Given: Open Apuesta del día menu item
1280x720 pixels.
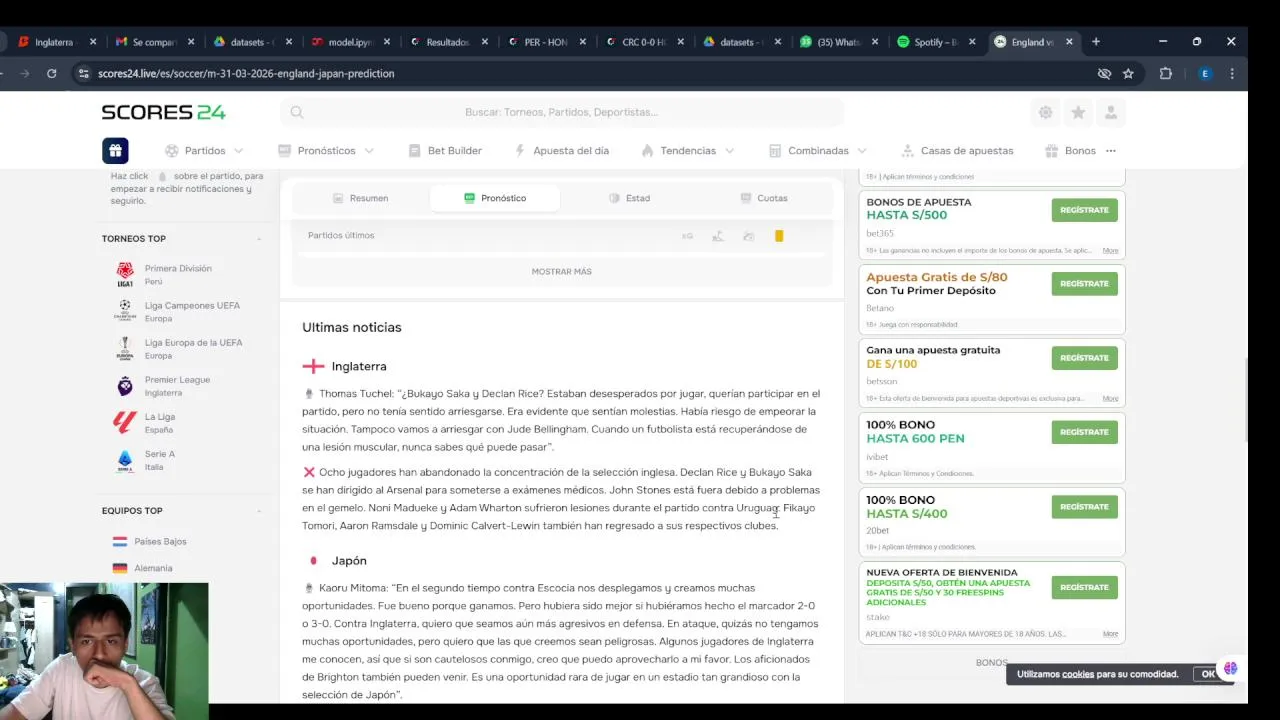Looking at the screenshot, I should coord(561,150).
